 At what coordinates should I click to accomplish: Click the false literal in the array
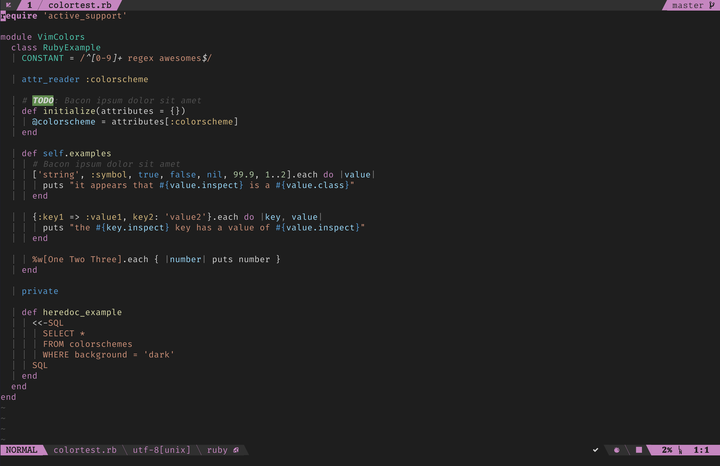click(183, 174)
